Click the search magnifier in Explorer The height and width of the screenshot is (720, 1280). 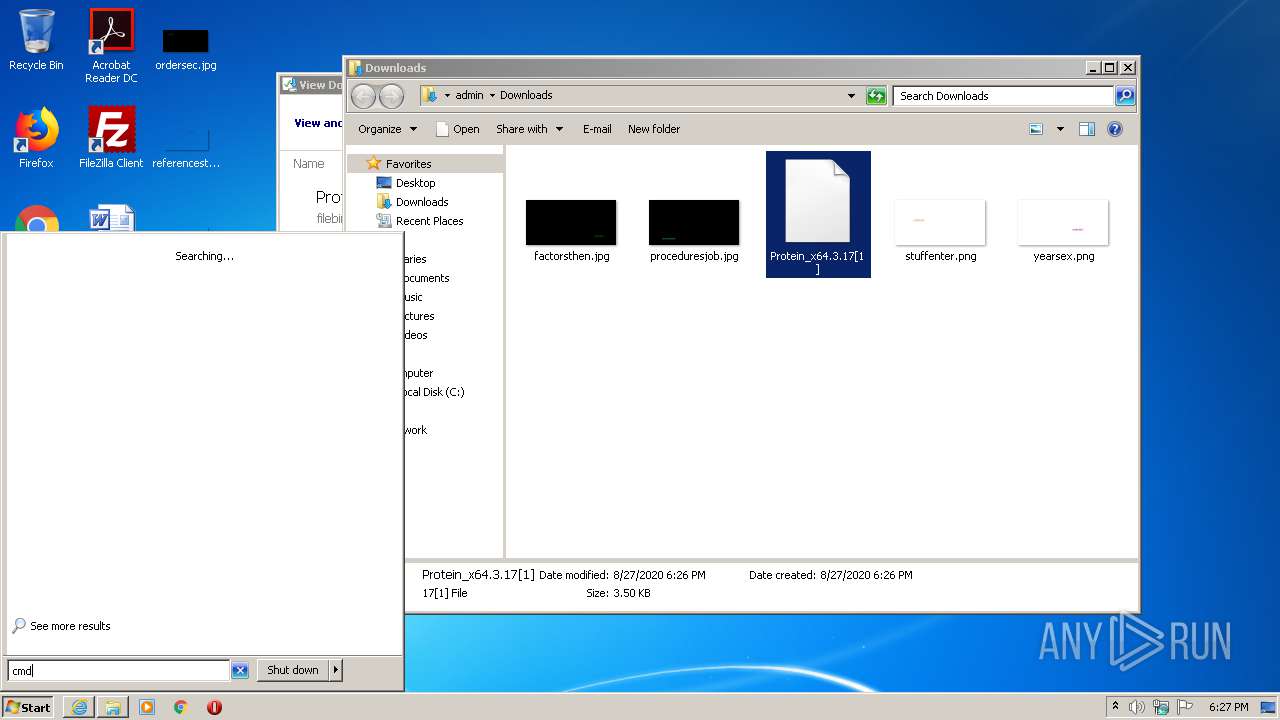1125,96
